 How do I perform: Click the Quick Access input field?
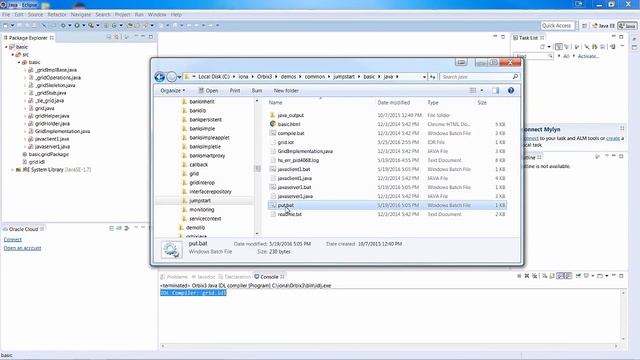pyautogui.click(x=558, y=26)
